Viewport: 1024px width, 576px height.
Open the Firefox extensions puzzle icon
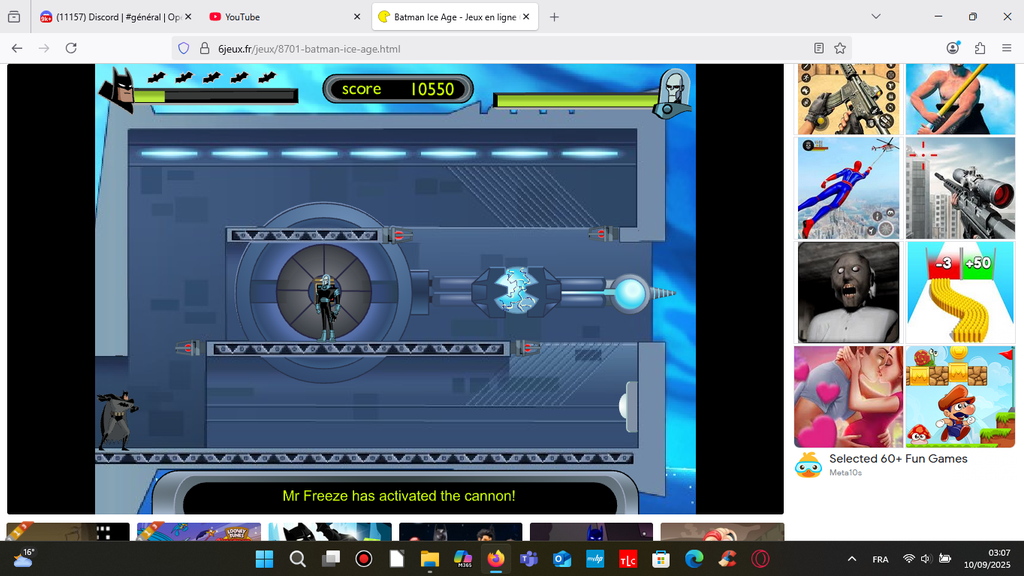tap(980, 48)
